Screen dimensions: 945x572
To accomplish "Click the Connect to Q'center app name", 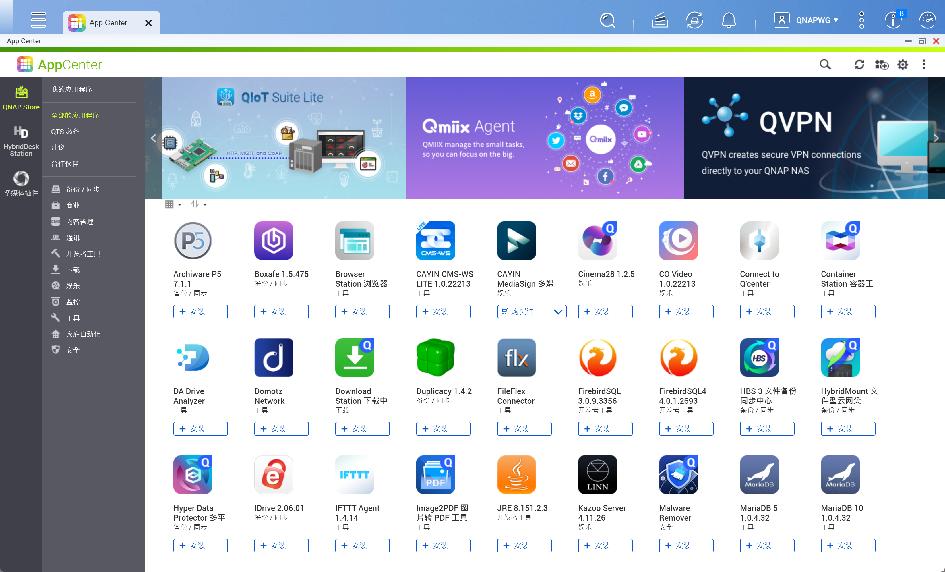I will pyautogui.click(x=759, y=278).
